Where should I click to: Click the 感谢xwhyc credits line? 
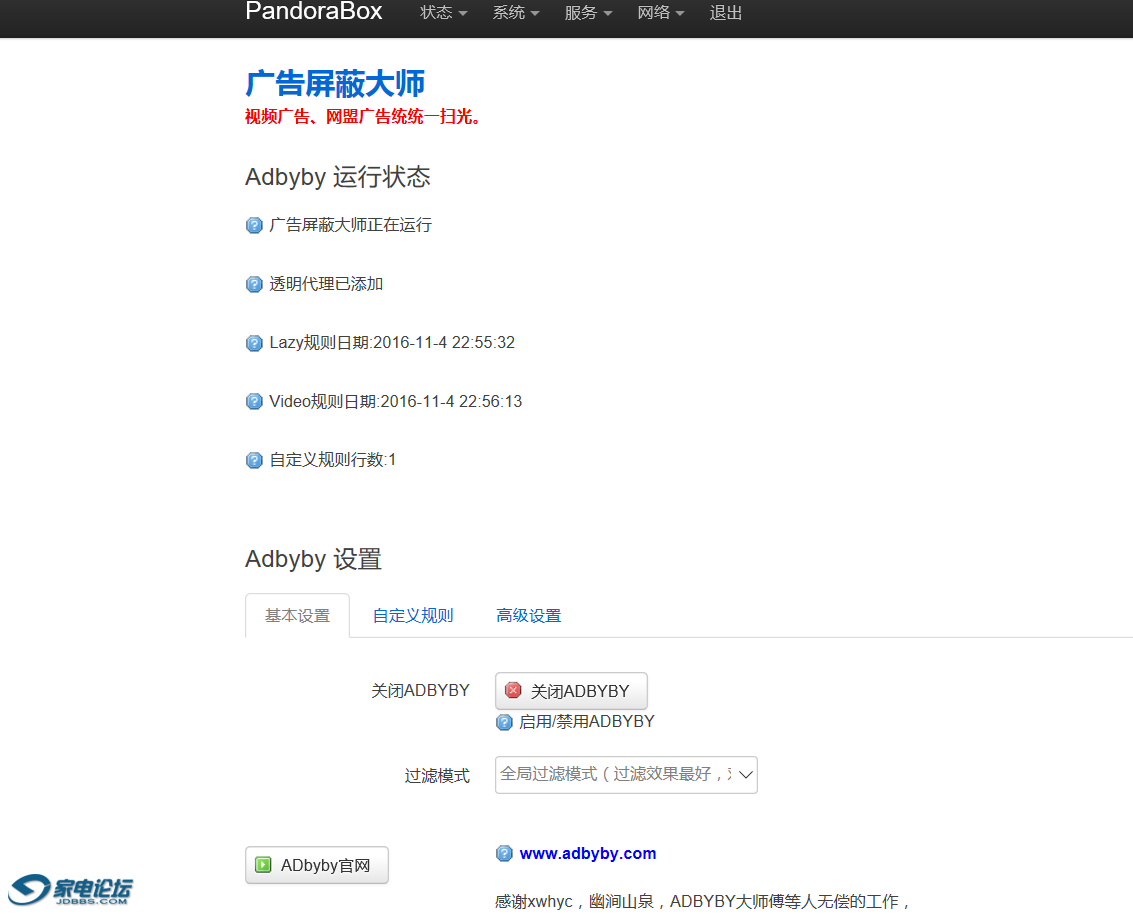(702, 901)
